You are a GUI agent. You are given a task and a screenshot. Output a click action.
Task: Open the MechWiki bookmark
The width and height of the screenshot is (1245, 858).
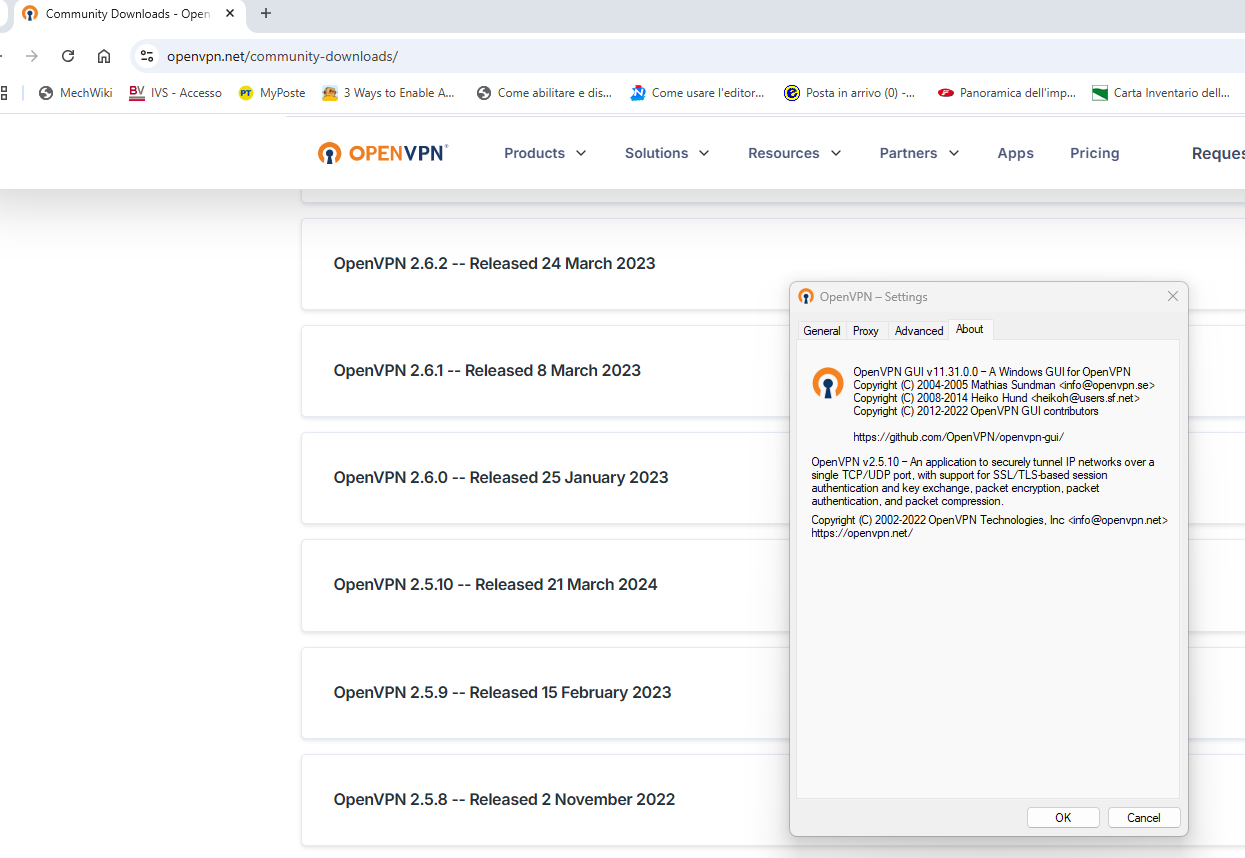(x=75, y=93)
